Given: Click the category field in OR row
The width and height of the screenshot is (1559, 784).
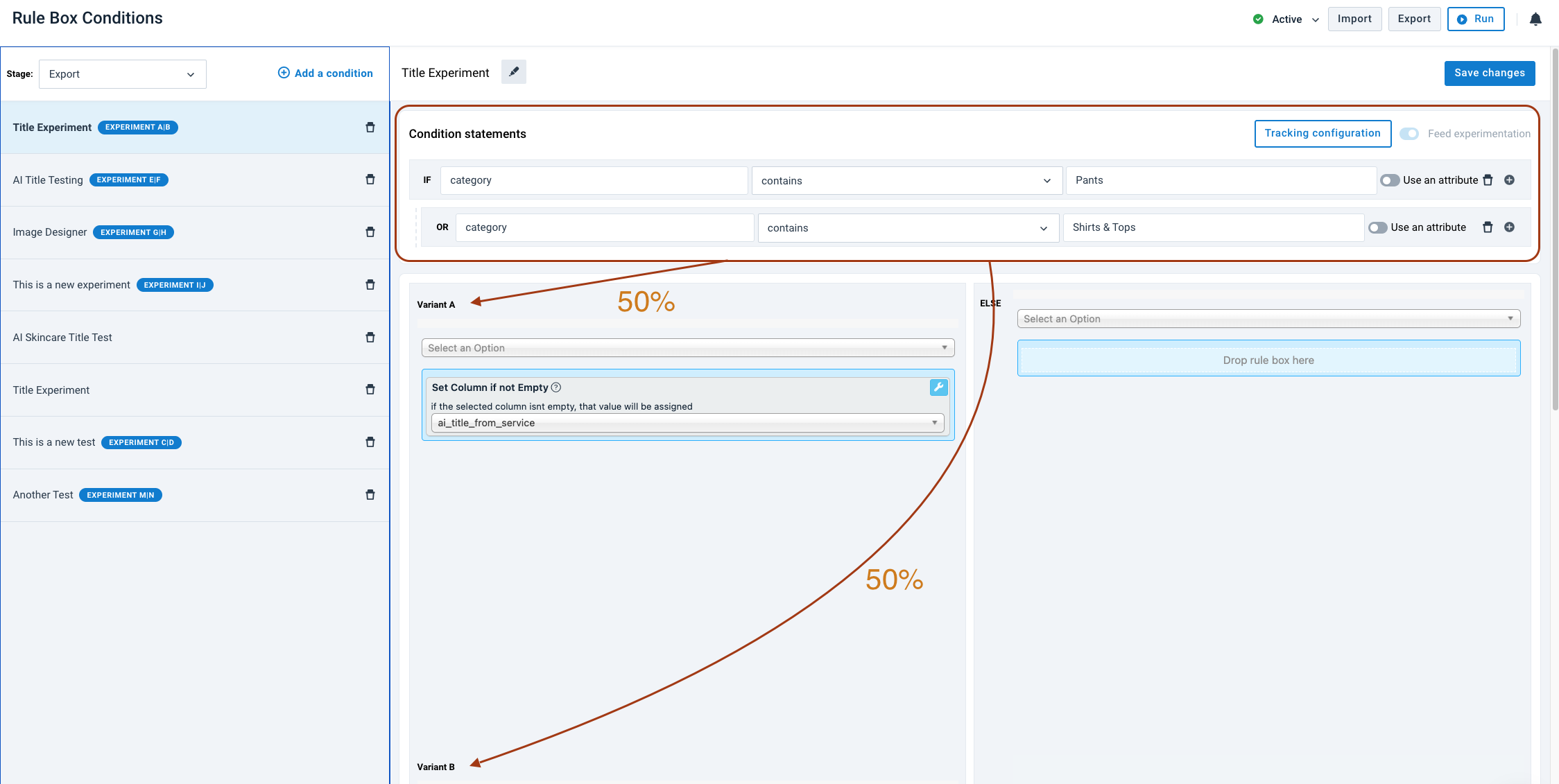Looking at the screenshot, I should point(605,227).
